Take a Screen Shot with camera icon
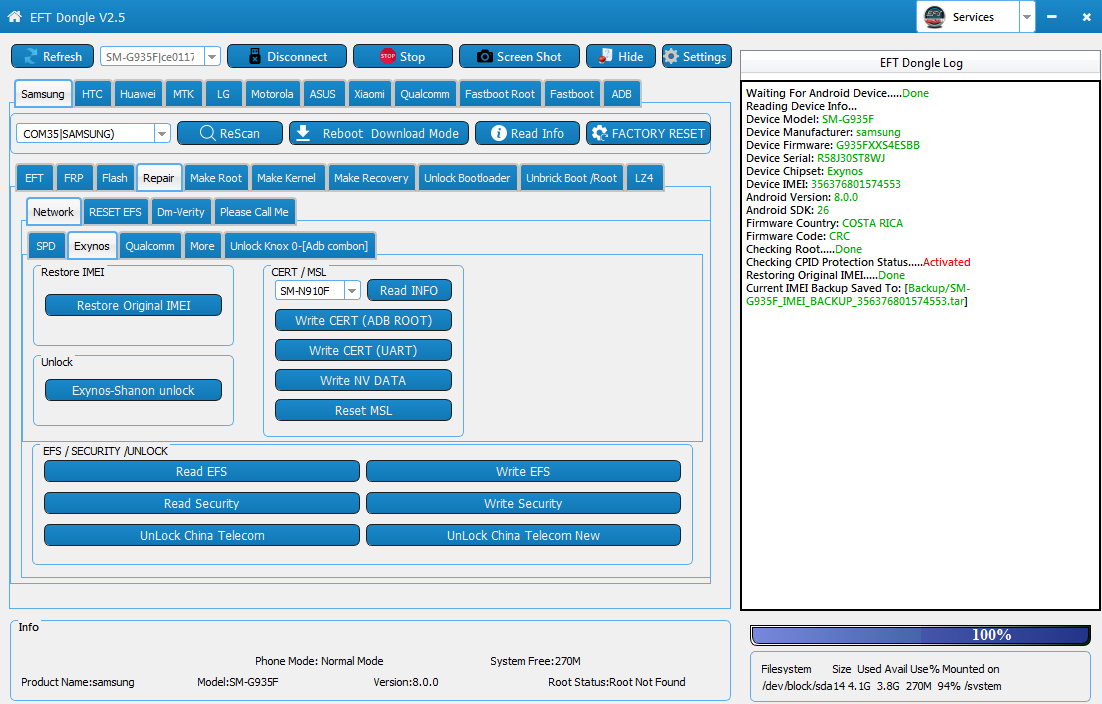Image resolution: width=1102 pixels, height=704 pixels. click(484, 57)
